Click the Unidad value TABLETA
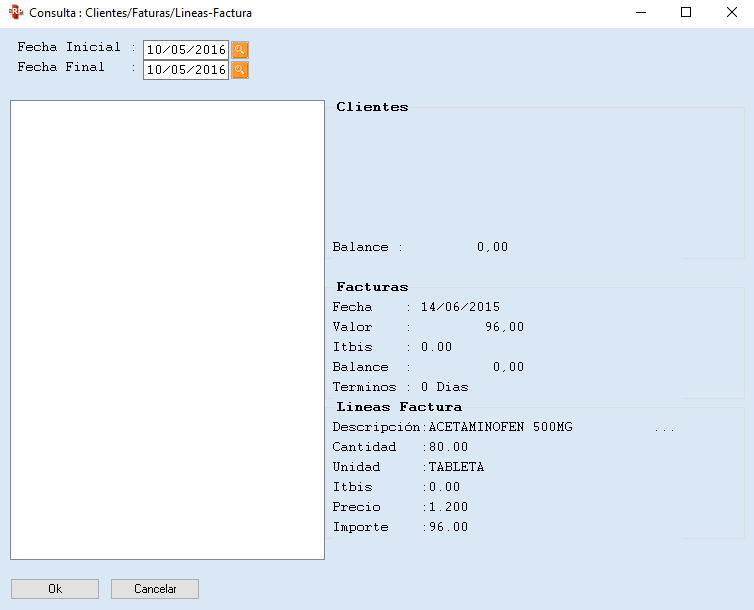 click(x=456, y=467)
